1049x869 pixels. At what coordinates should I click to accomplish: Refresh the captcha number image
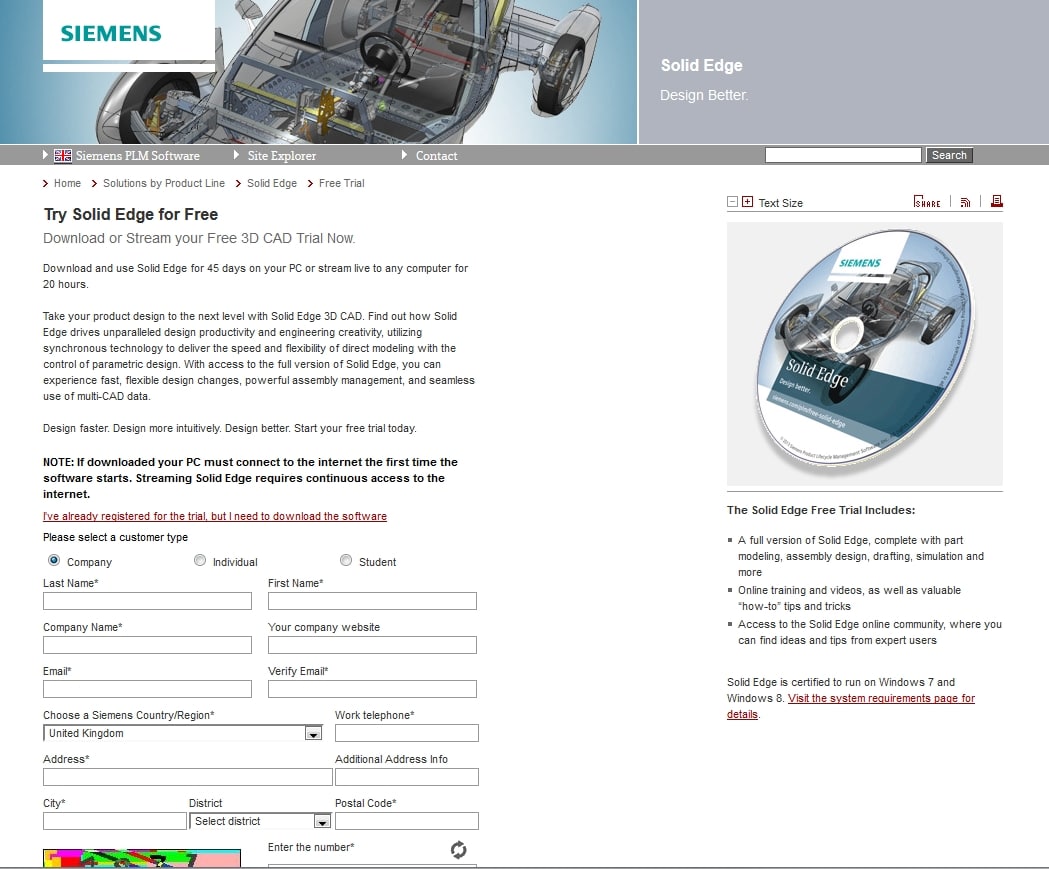click(x=458, y=850)
